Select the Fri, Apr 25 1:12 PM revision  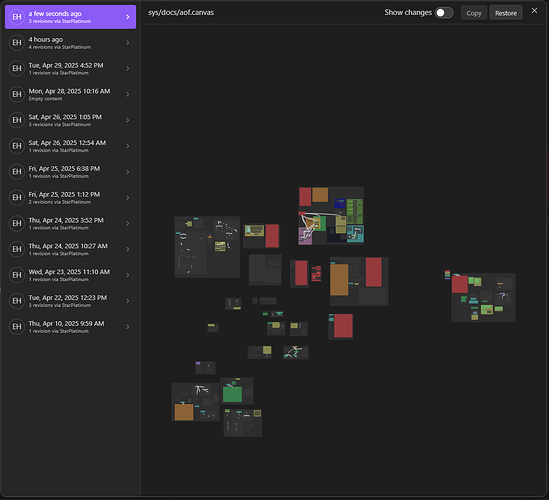[70, 198]
